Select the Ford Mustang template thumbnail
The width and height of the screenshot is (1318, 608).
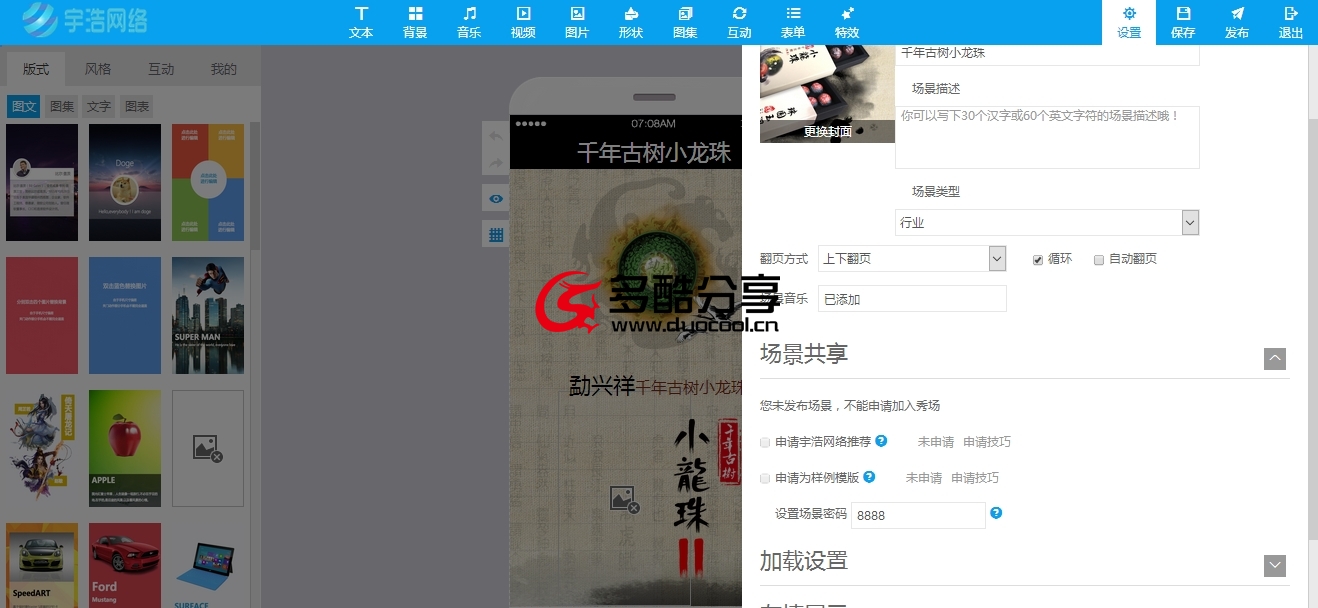pyautogui.click(x=125, y=565)
